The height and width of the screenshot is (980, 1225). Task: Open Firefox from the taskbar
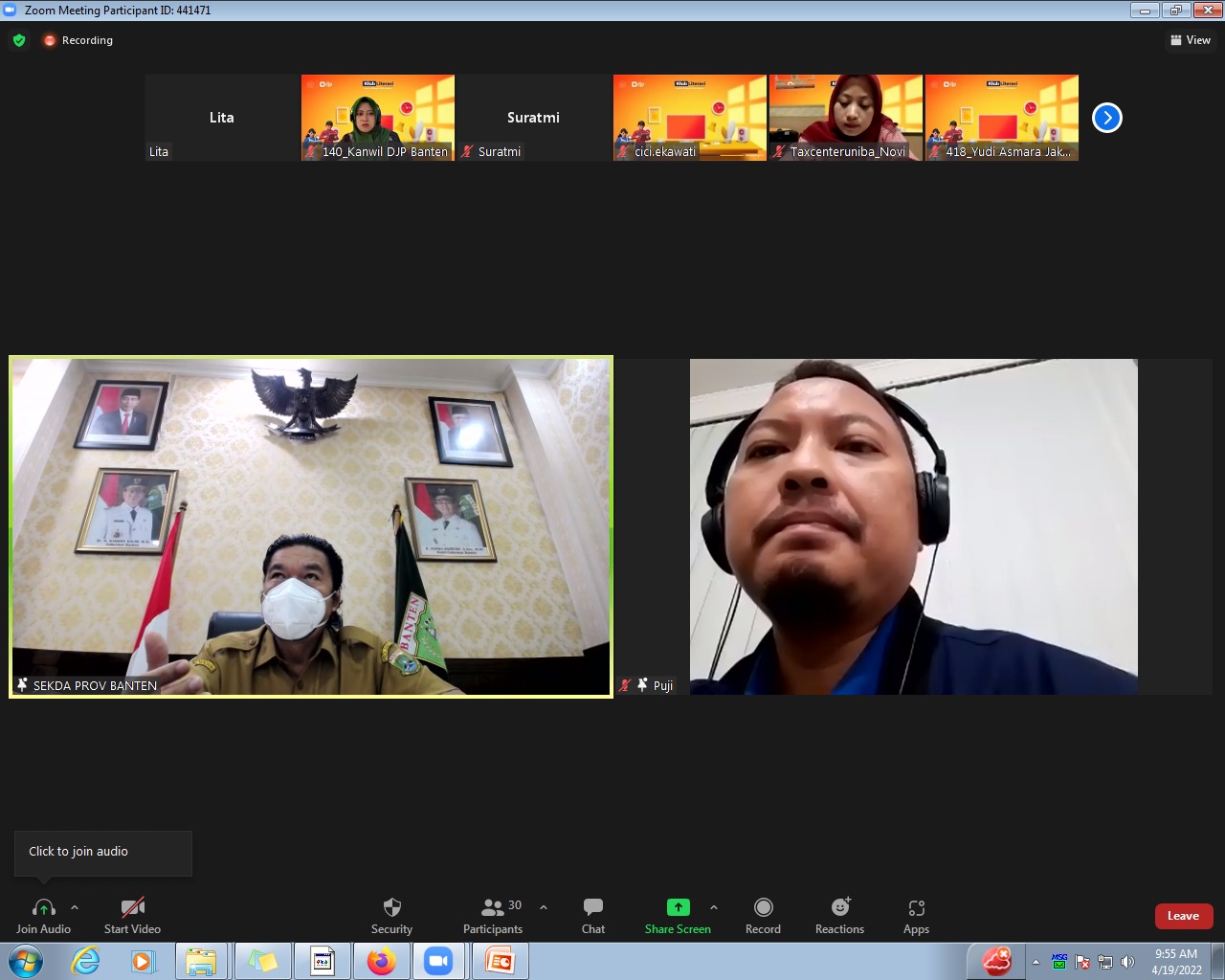click(381, 961)
